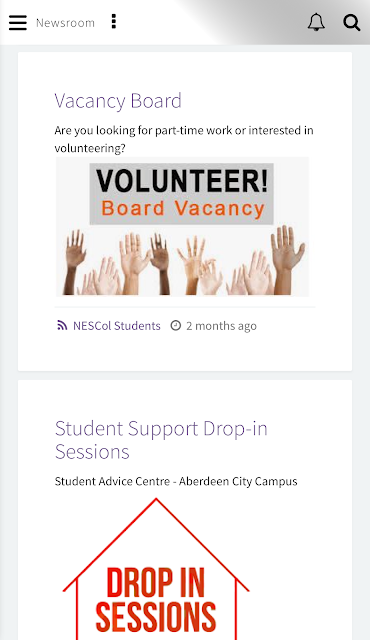Click the raised hands photo area
Viewport: 370px width, 640px height.
pyautogui.click(x=184, y=260)
